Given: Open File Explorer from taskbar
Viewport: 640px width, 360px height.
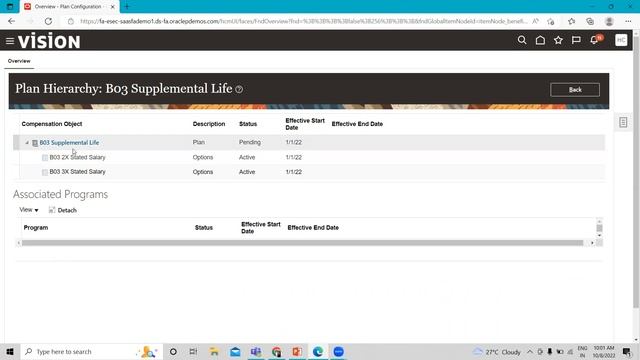Looking at the screenshot, I should tap(214, 351).
